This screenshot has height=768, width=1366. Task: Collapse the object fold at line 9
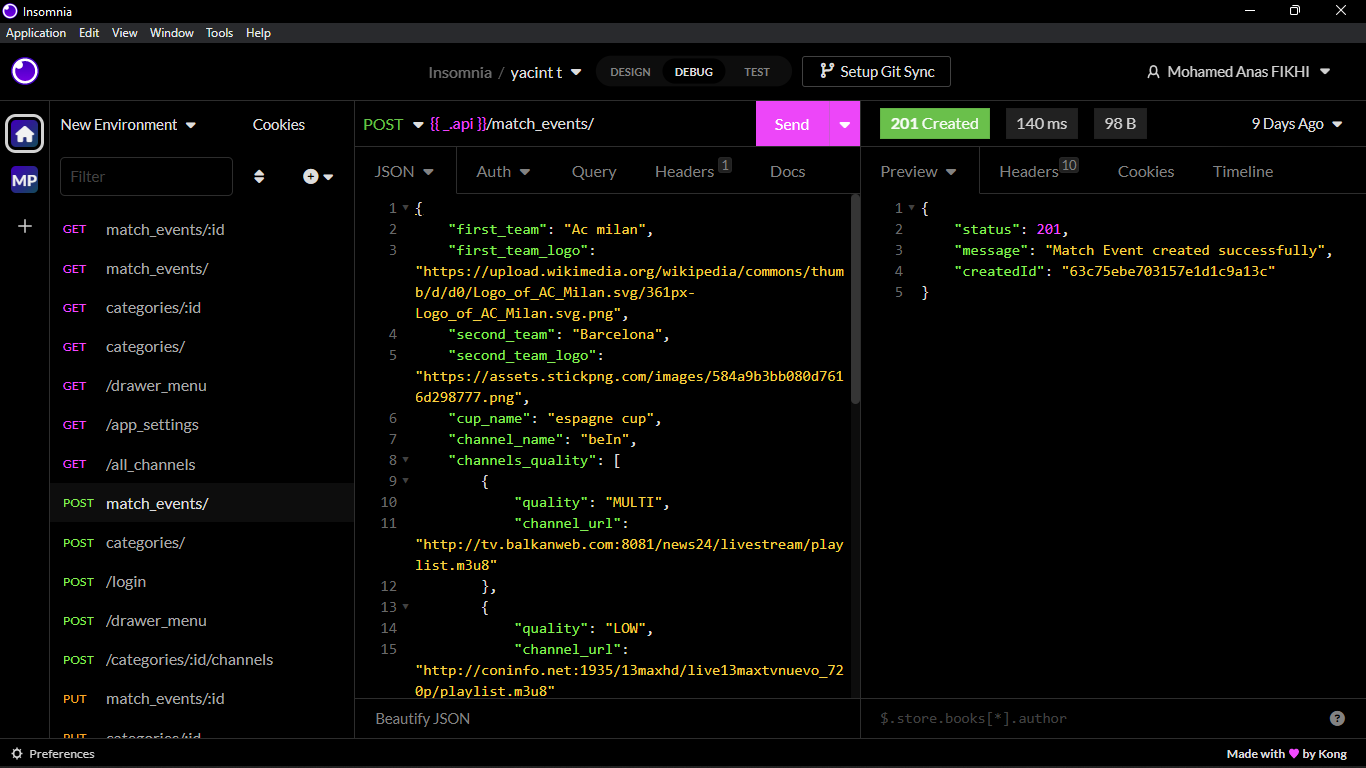(405, 481)
